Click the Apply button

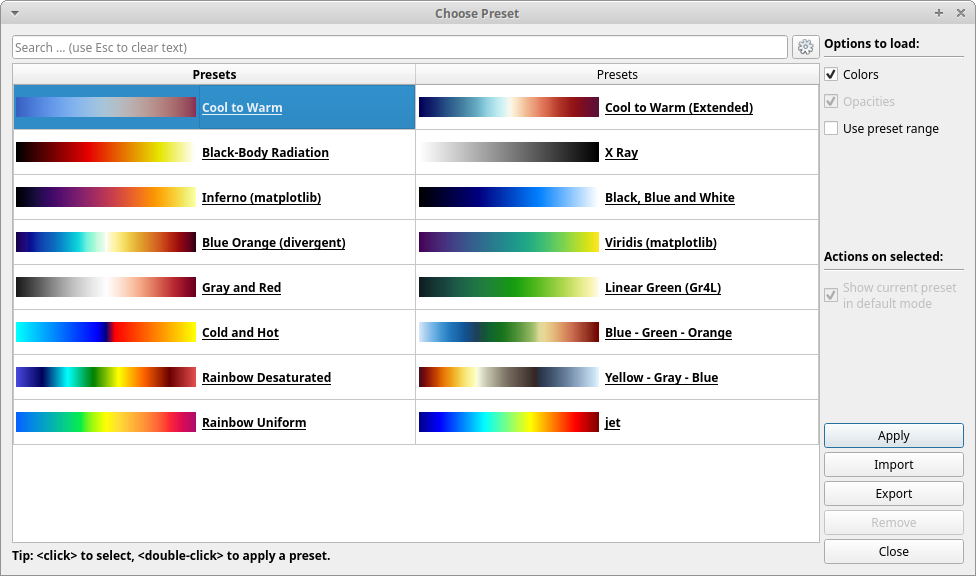pyautogui.click(x=893, y=435)
